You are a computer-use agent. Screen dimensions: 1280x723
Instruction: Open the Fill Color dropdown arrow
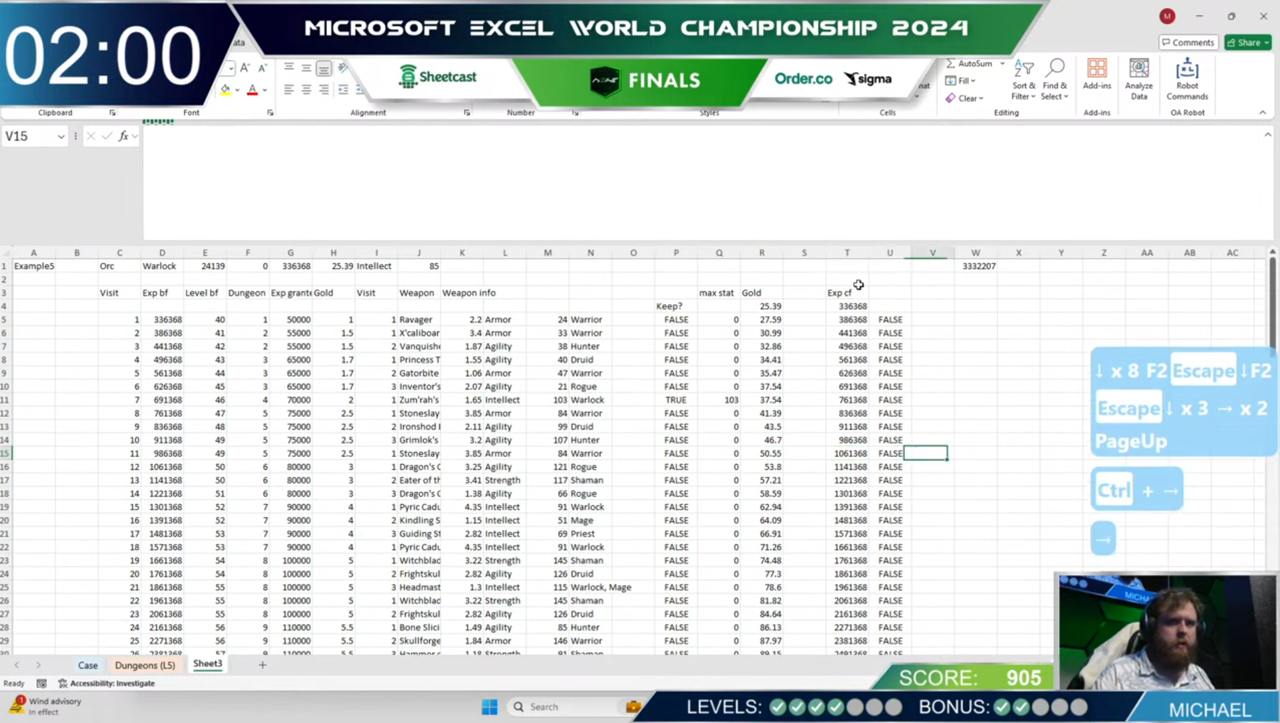click(238, 90)
